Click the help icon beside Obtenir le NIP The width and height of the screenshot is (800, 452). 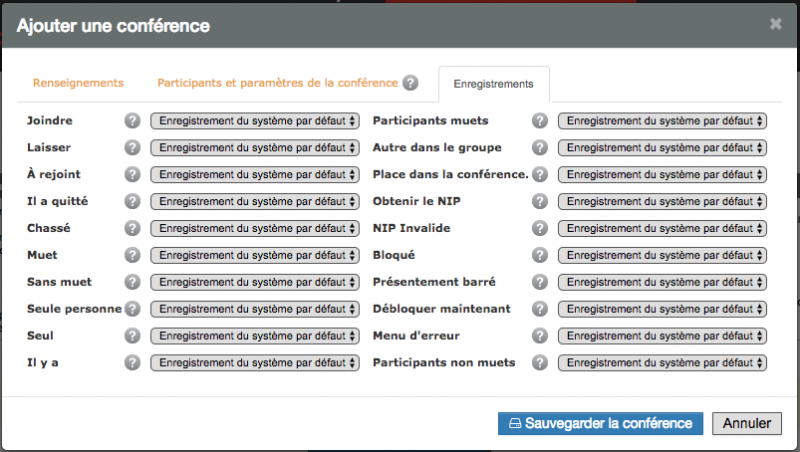540,202
